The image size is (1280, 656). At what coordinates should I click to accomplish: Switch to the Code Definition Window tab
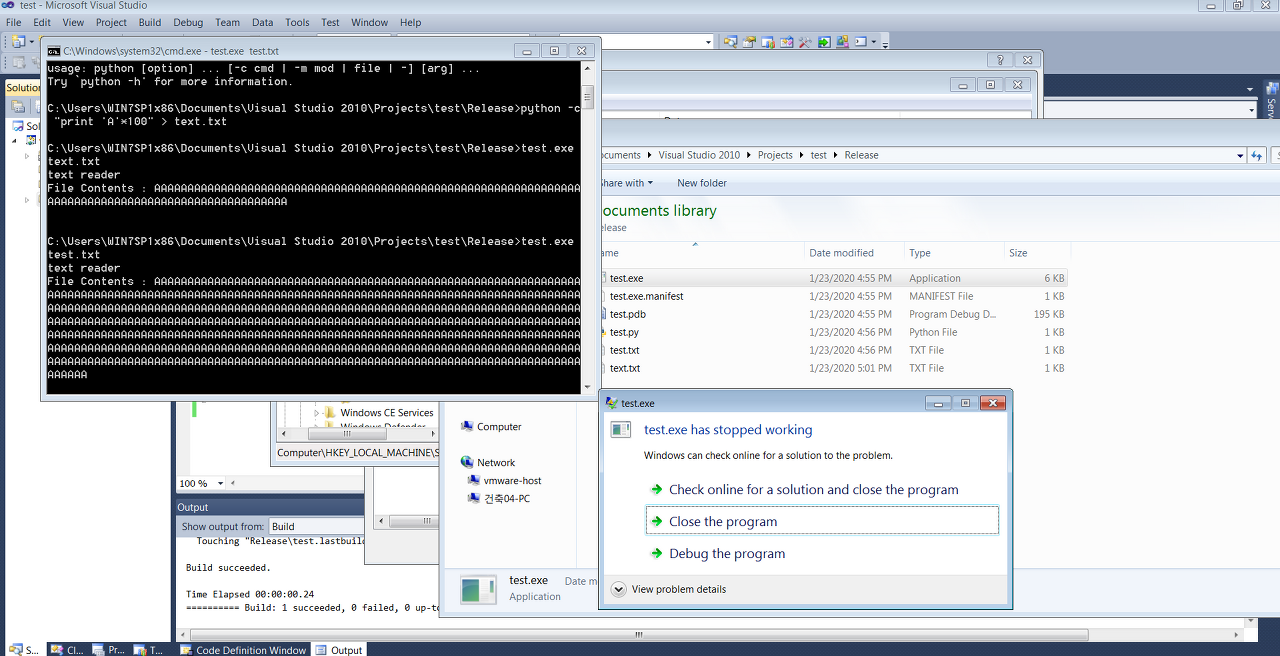[243, 650]
